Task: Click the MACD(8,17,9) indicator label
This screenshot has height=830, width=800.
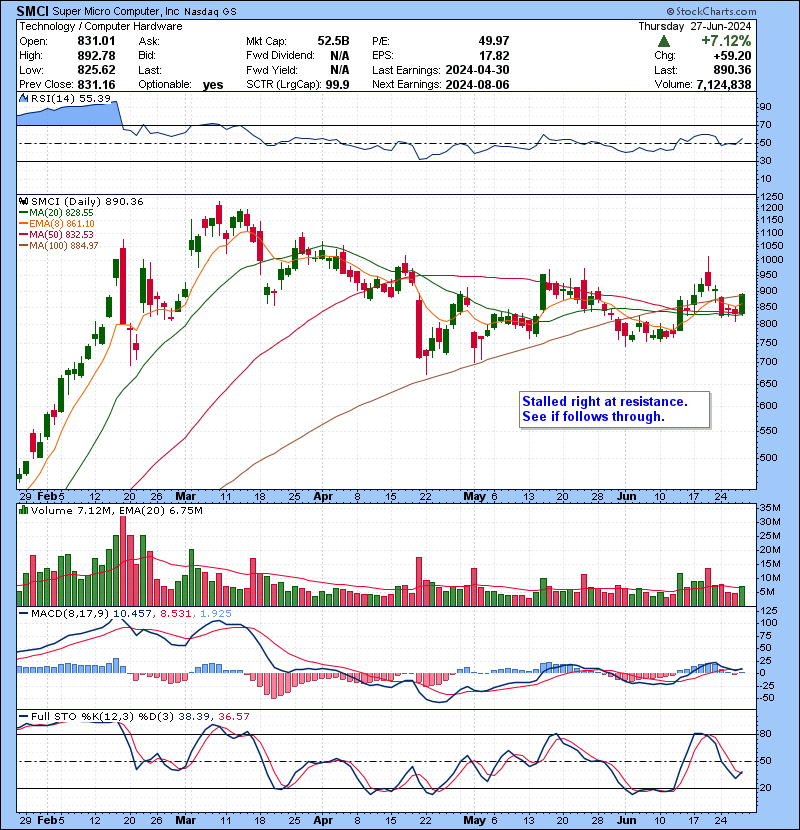Action: point(70,614)
